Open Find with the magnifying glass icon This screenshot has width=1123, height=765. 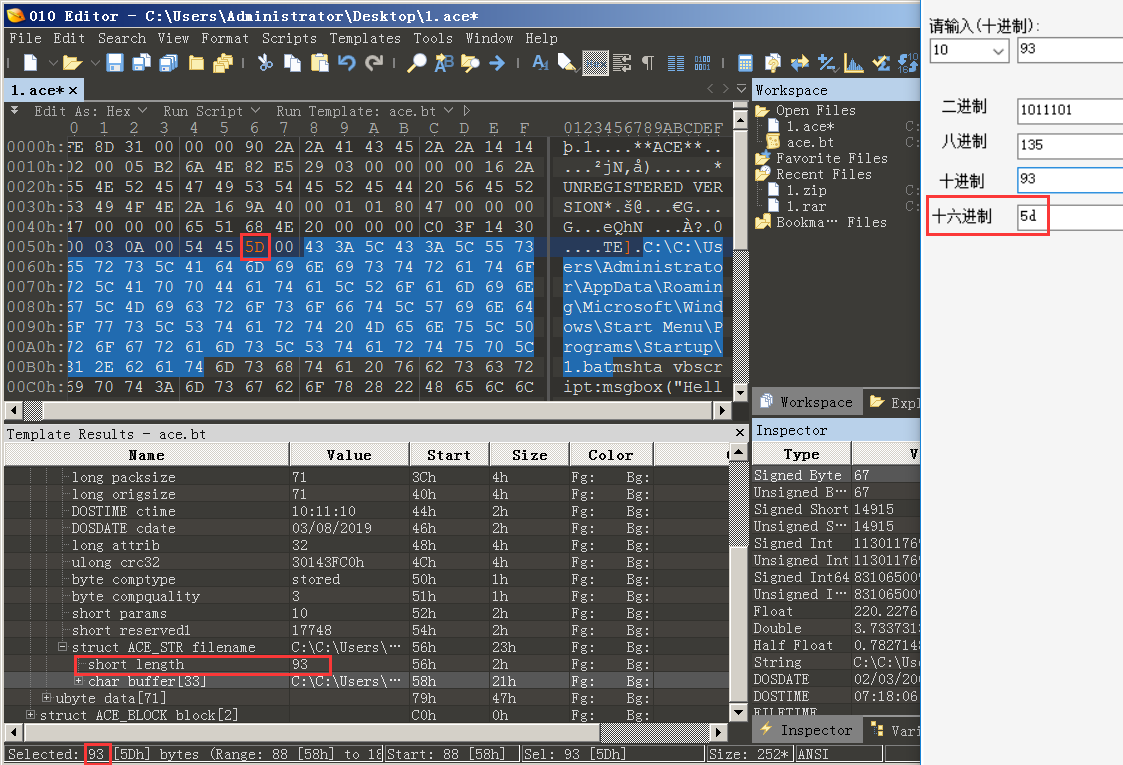[417, 63]
